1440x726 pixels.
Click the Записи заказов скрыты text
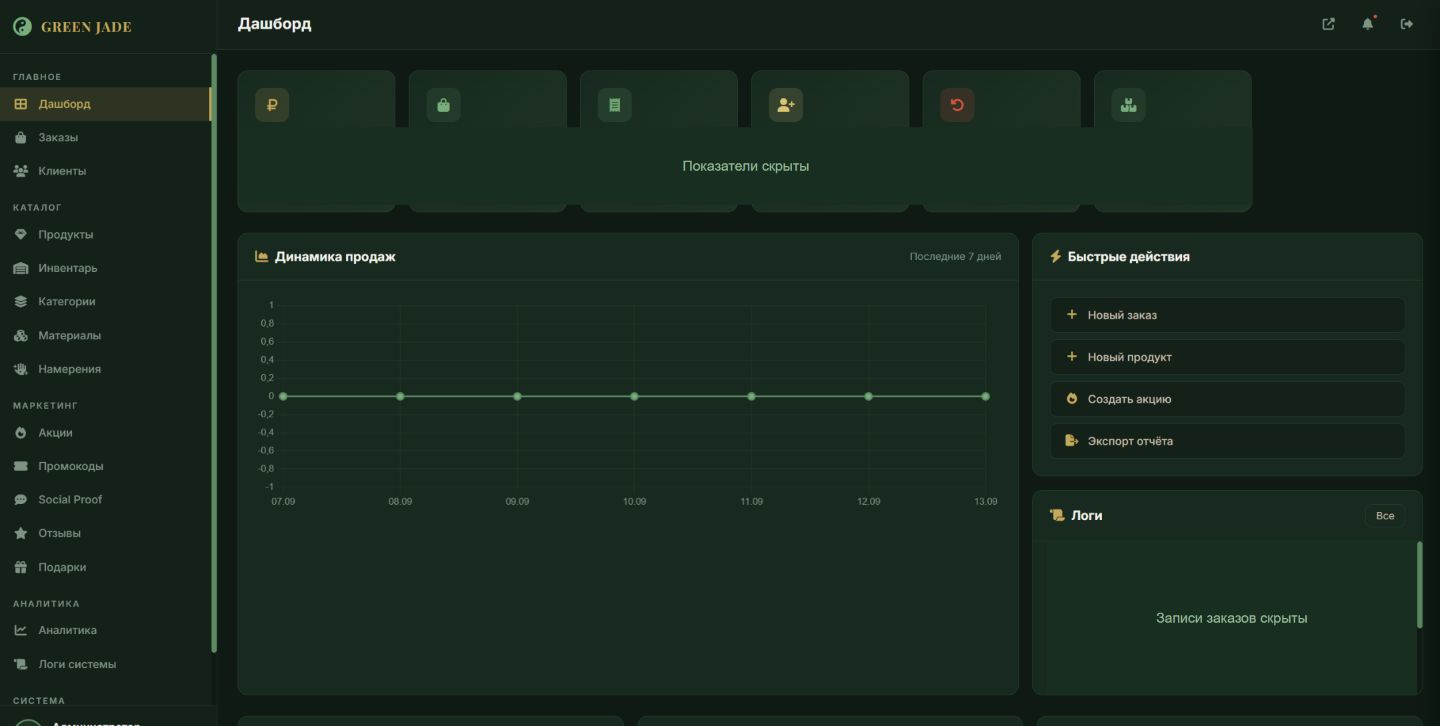coord(1231,618)
